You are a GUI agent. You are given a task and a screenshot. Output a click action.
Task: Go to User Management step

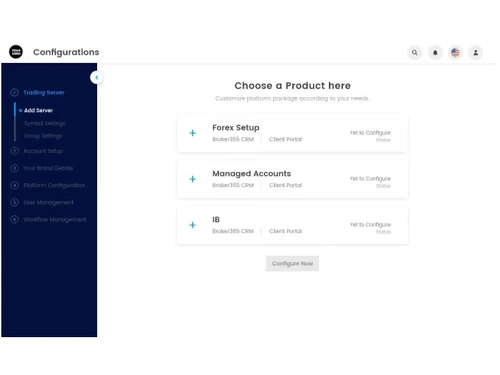(x=49, y=203)
